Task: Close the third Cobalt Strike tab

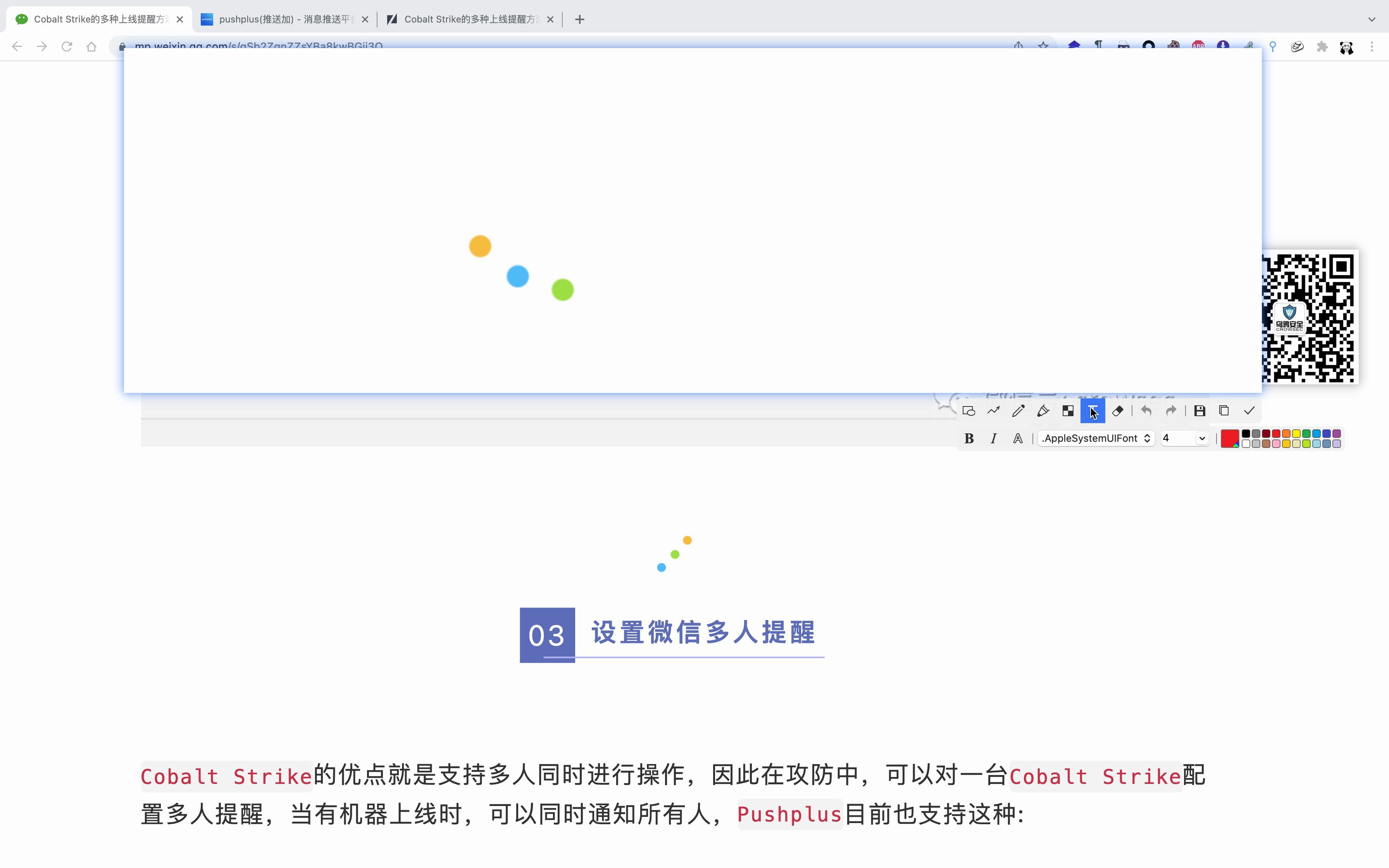Action: tap(550, 19)
